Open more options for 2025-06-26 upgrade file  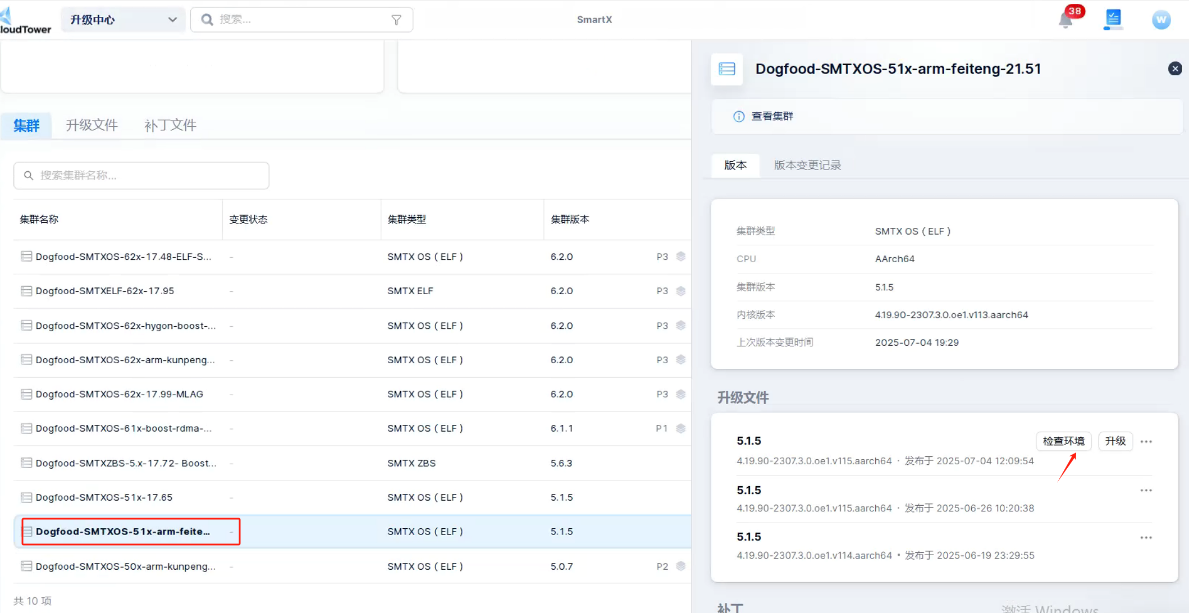1146,490
